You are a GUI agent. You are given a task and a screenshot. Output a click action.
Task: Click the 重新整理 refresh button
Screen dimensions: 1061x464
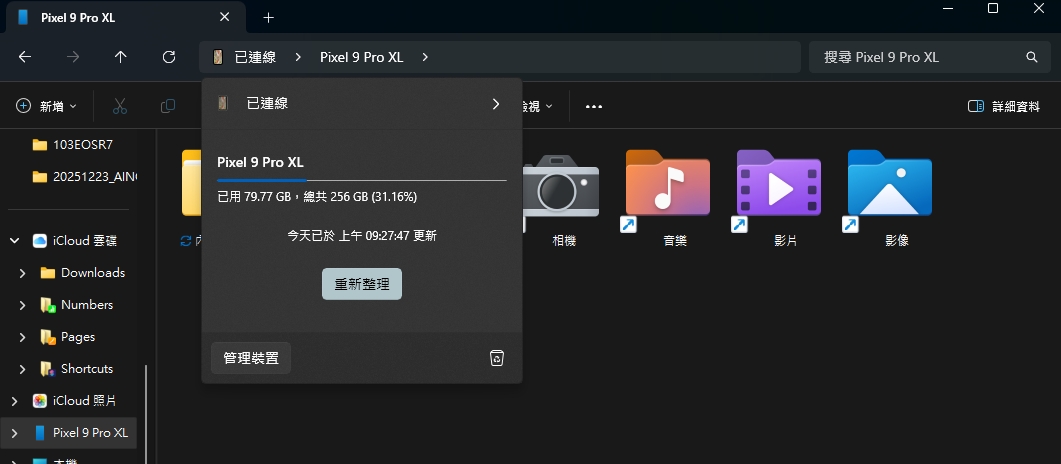pos(361,284)
